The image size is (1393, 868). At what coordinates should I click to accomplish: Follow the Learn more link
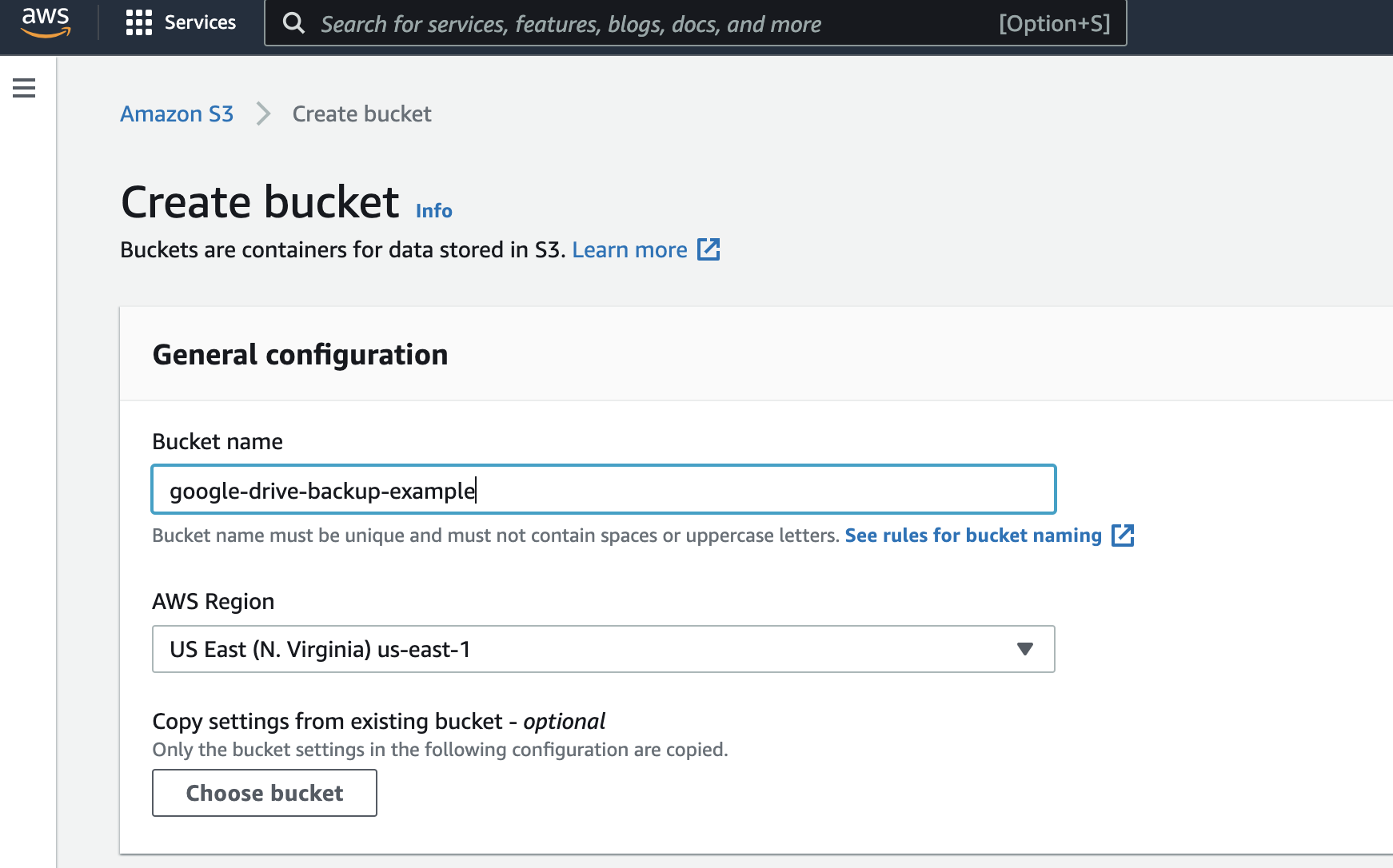[x=629, y=249]
